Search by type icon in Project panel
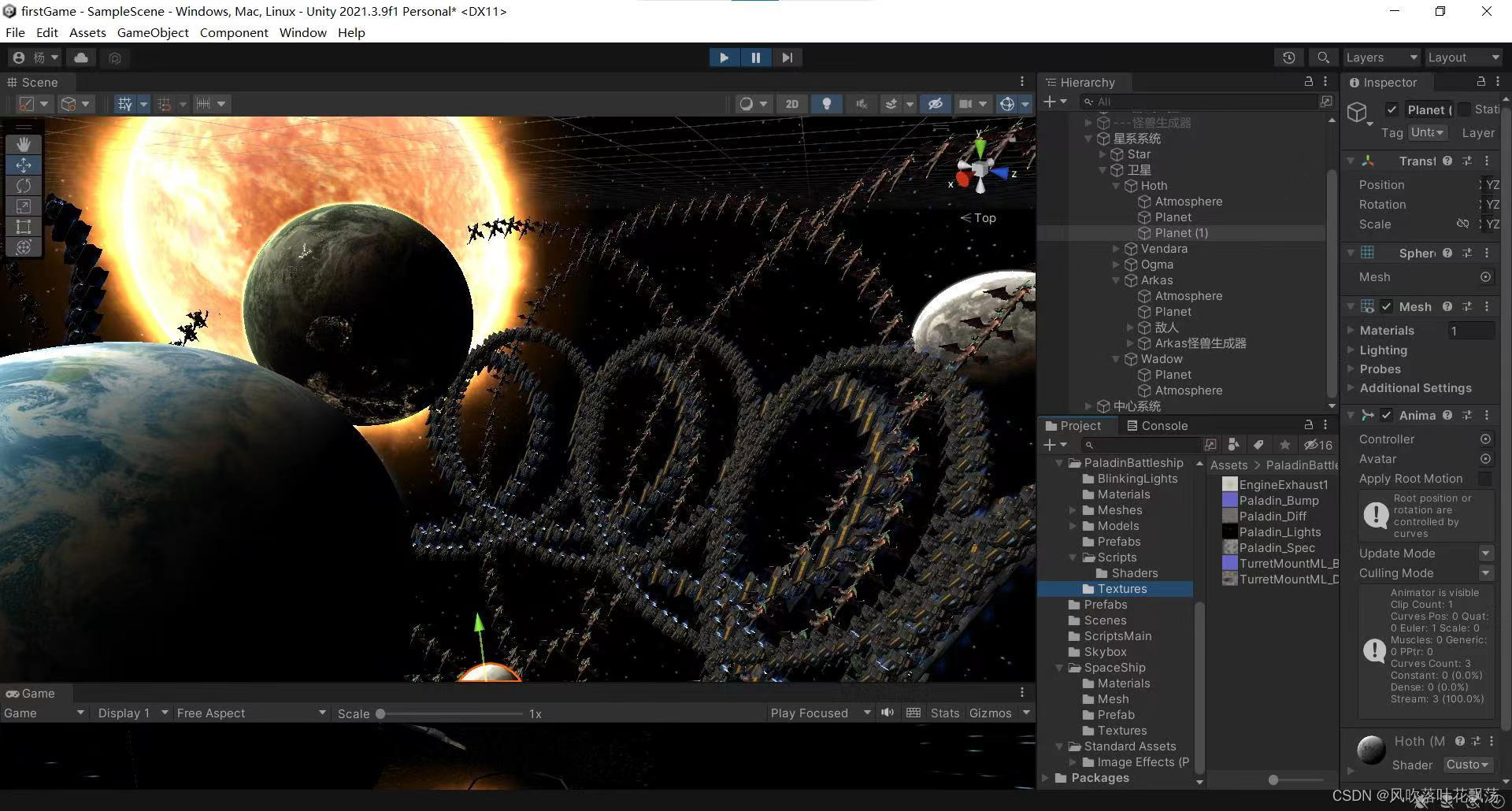Viewport: 1512px width, 811px height. (x=1233, y=445)
